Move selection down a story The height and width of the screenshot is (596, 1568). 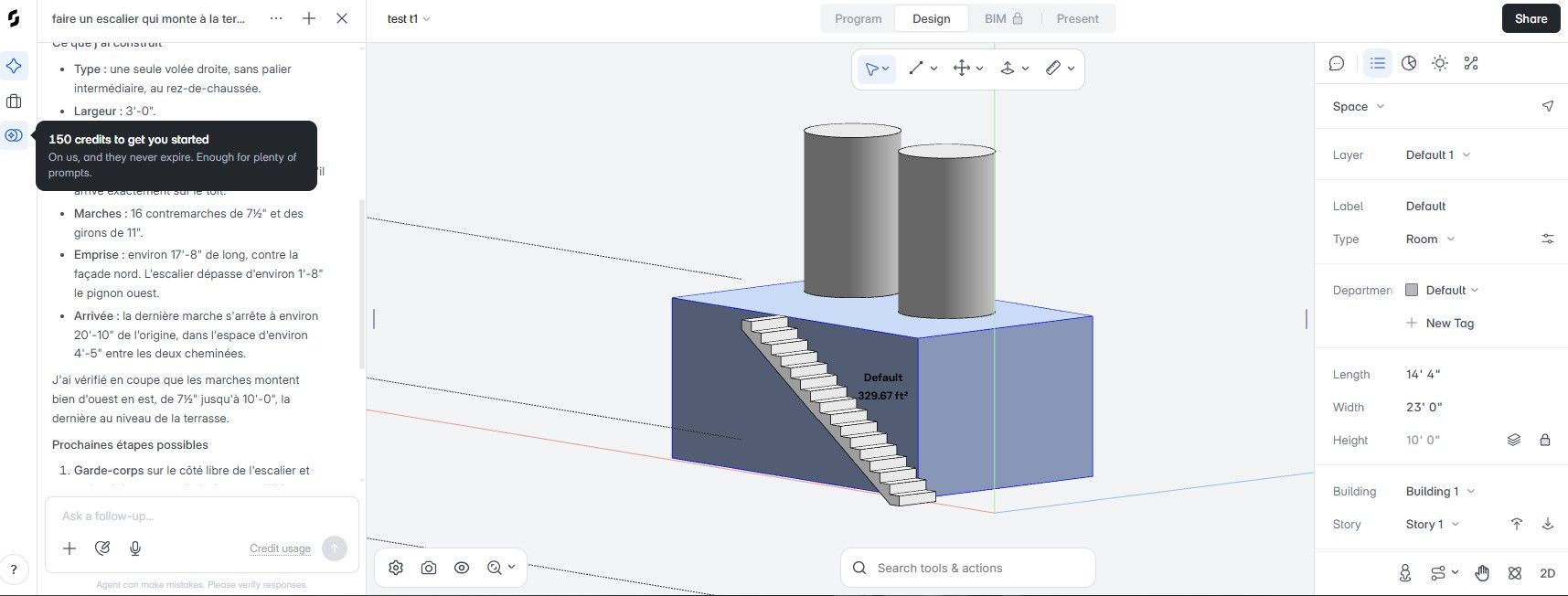coord(1548,524)
